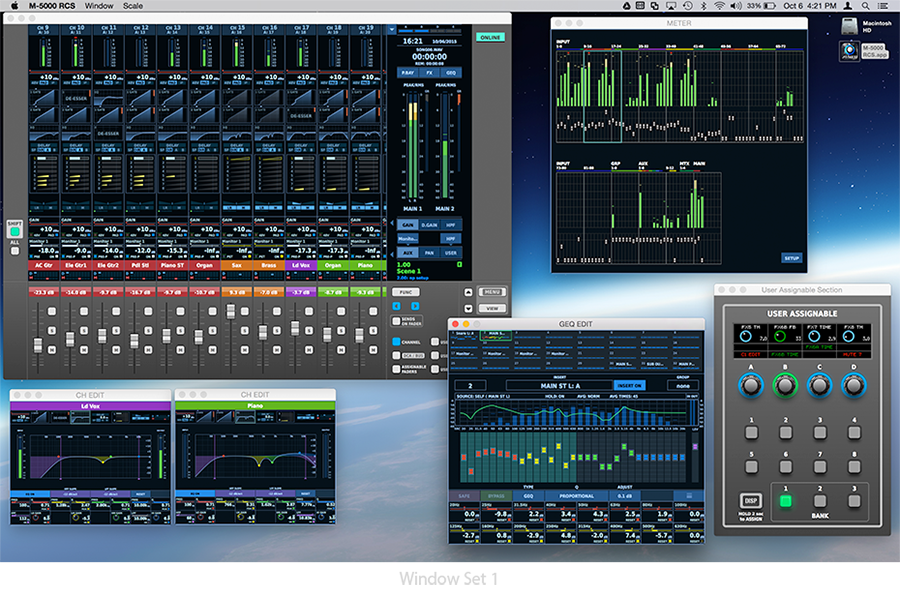This screenshot has width=900, height=597.
Task: Toggle the INSERT ON button in GEQ
Action: (629, 385)
